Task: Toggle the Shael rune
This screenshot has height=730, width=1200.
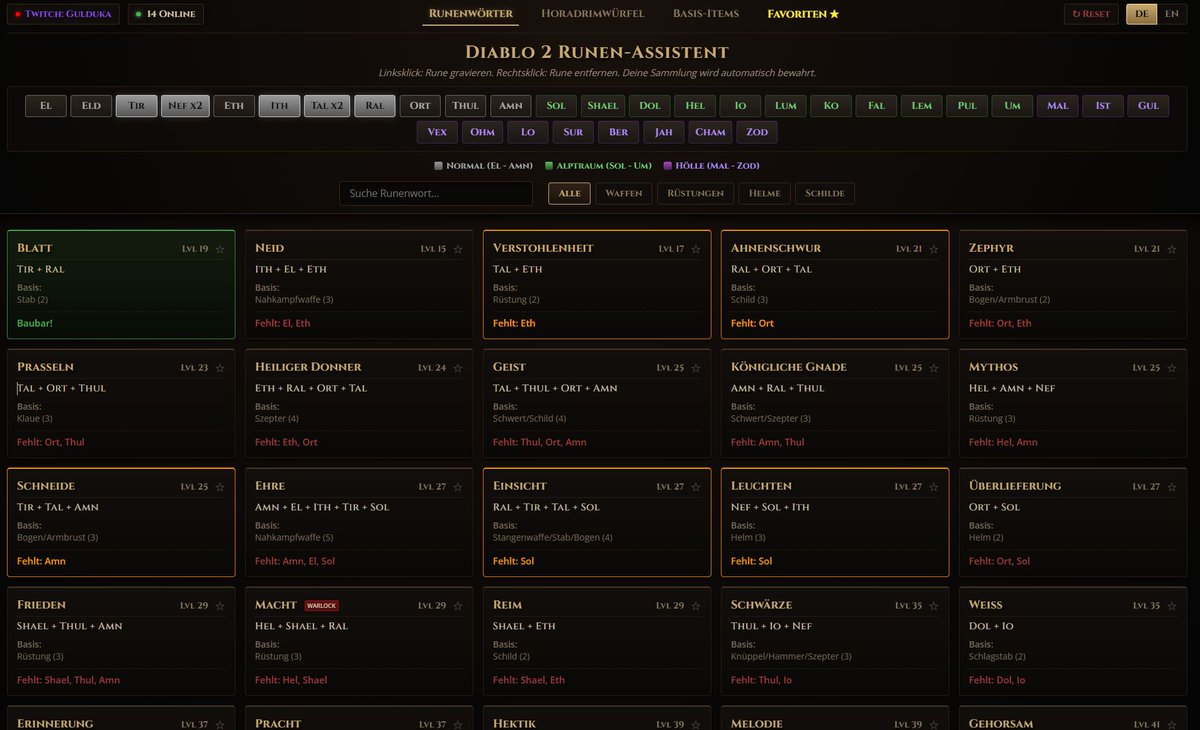Action: point(603,105)
